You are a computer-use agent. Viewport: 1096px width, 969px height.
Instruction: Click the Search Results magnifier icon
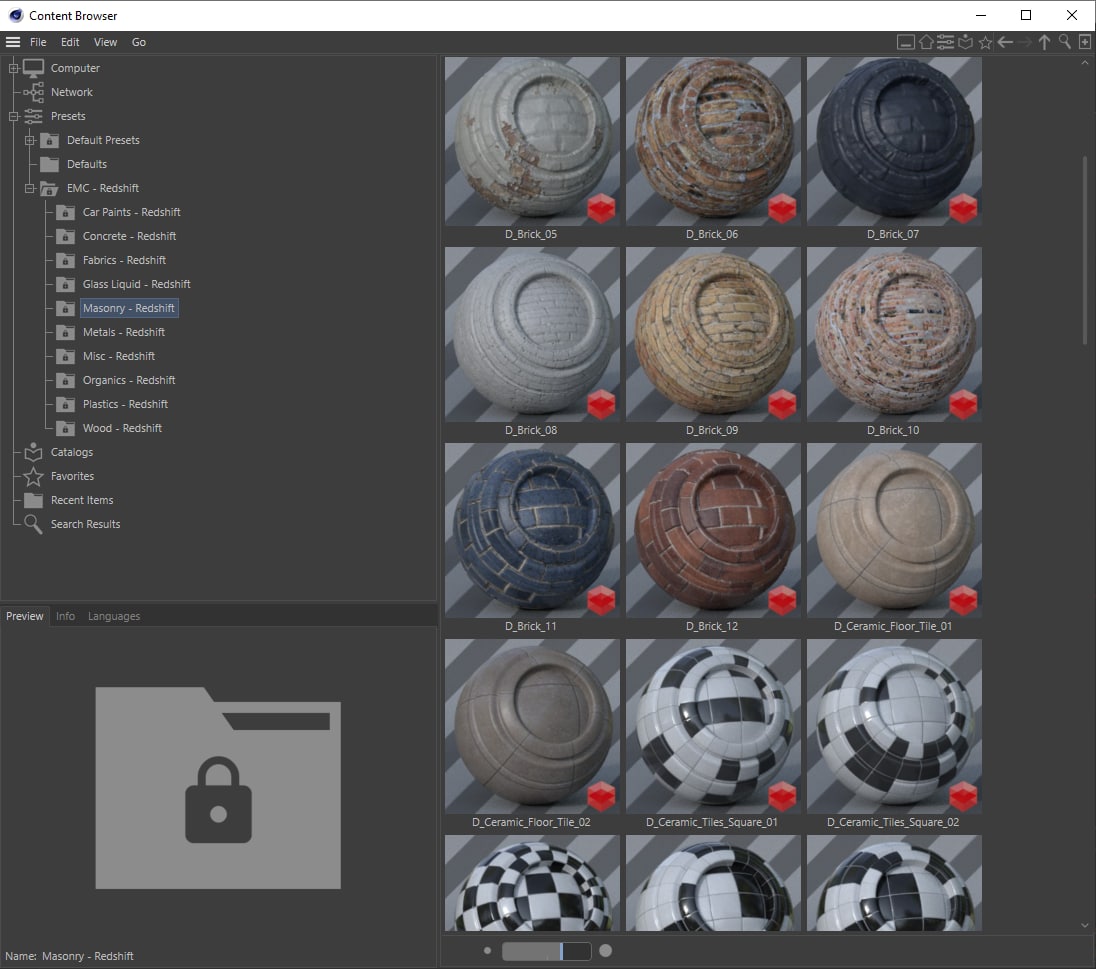click(x=33, y=524)
